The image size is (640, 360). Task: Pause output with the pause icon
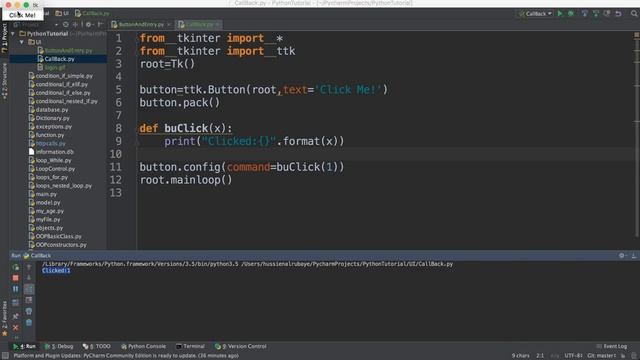(16, 289)
